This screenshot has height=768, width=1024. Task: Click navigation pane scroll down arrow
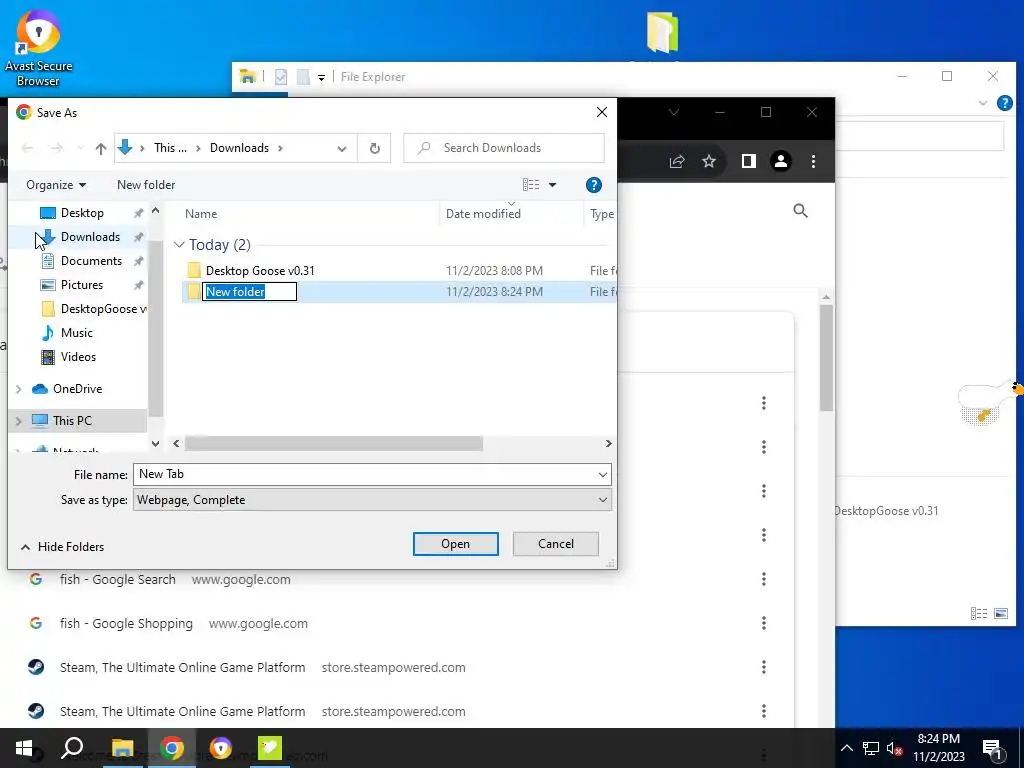[155, 443]
